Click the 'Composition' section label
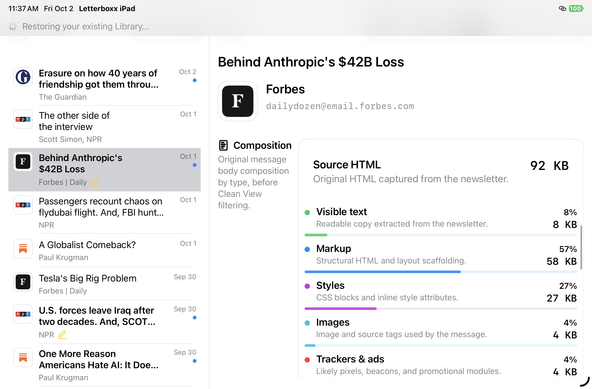 click(x=262, y=145)
